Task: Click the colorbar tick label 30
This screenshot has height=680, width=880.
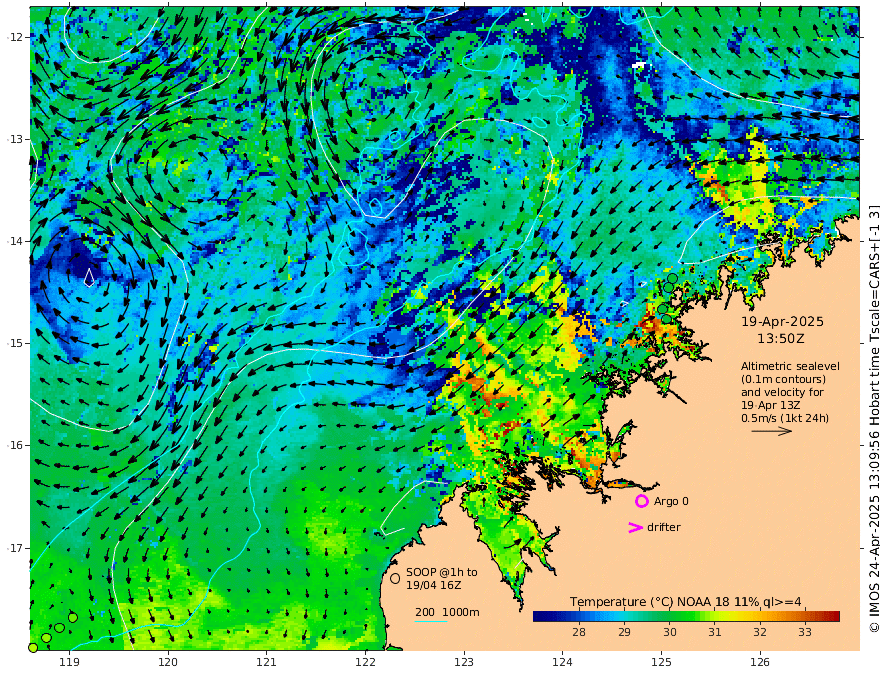Action: pos(670,632)
